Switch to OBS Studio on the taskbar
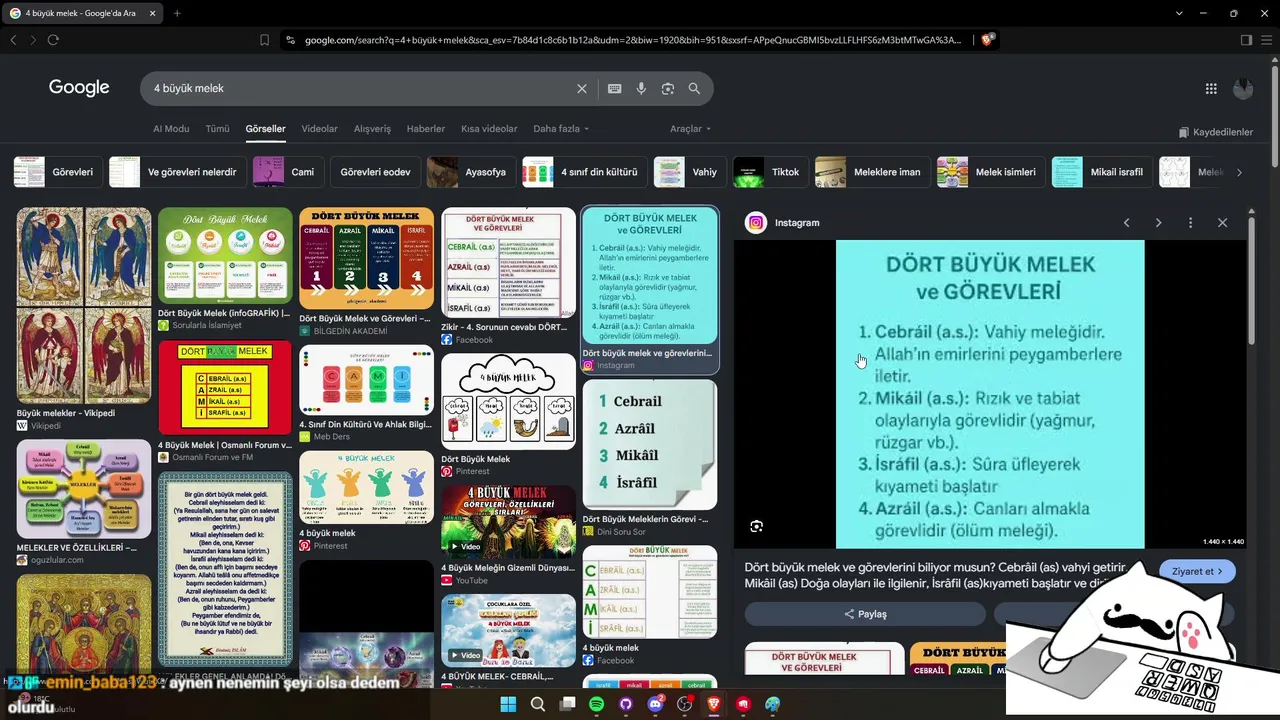This screenshot has width=1280, height=720. pyautogui.click(x=685, y=704)
